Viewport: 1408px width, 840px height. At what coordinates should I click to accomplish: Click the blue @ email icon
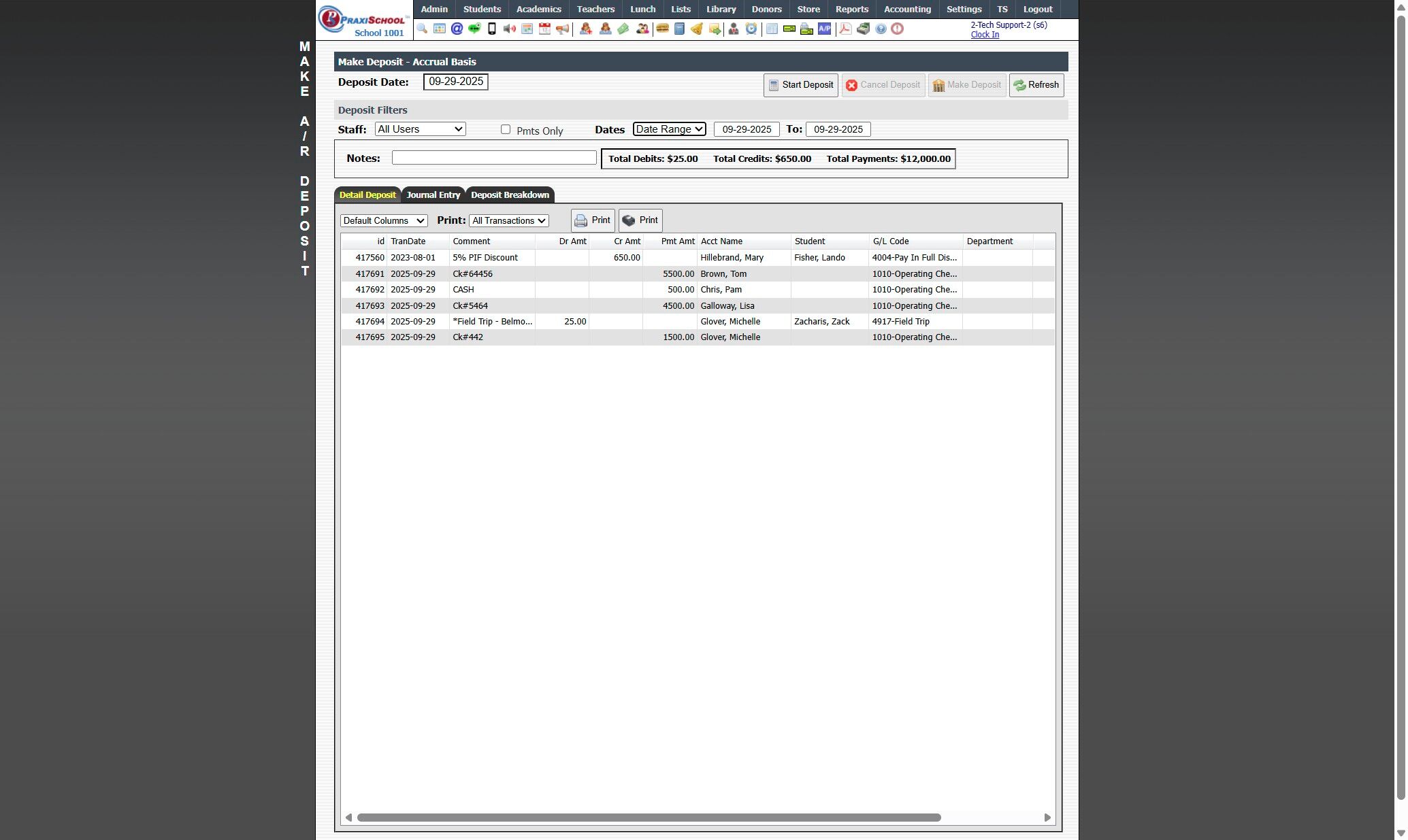(x=457, y=29)
